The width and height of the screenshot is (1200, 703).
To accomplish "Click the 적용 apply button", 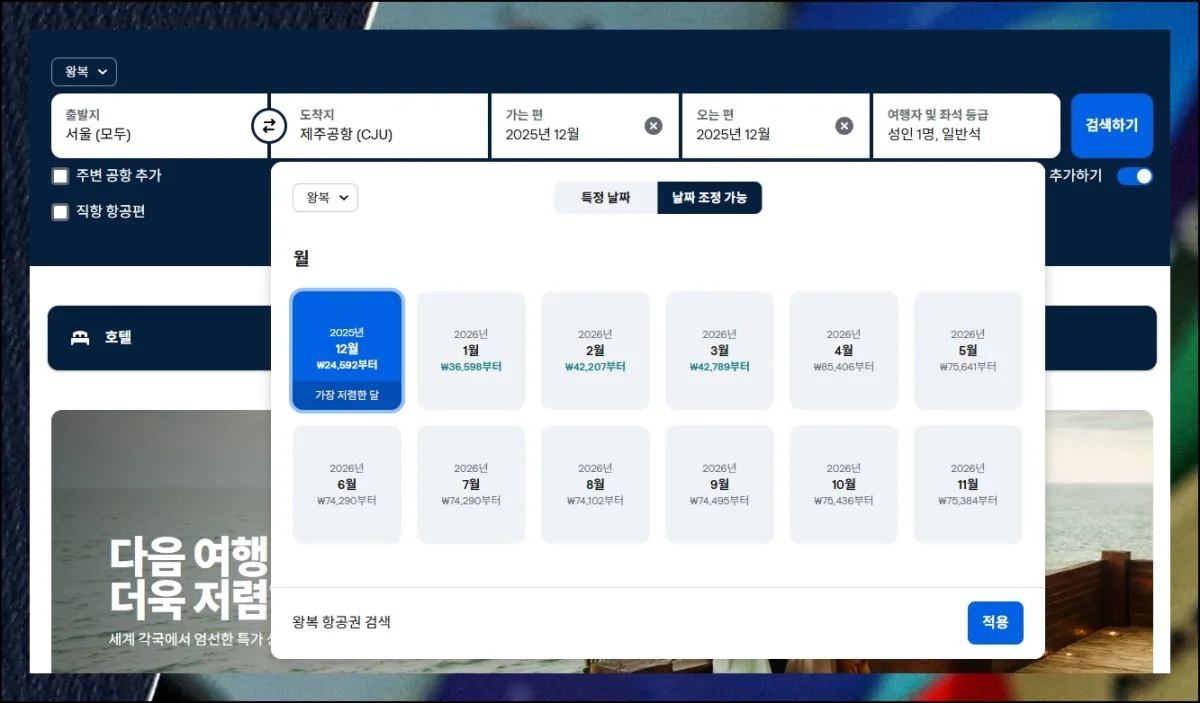I will [x=995, y=622].
